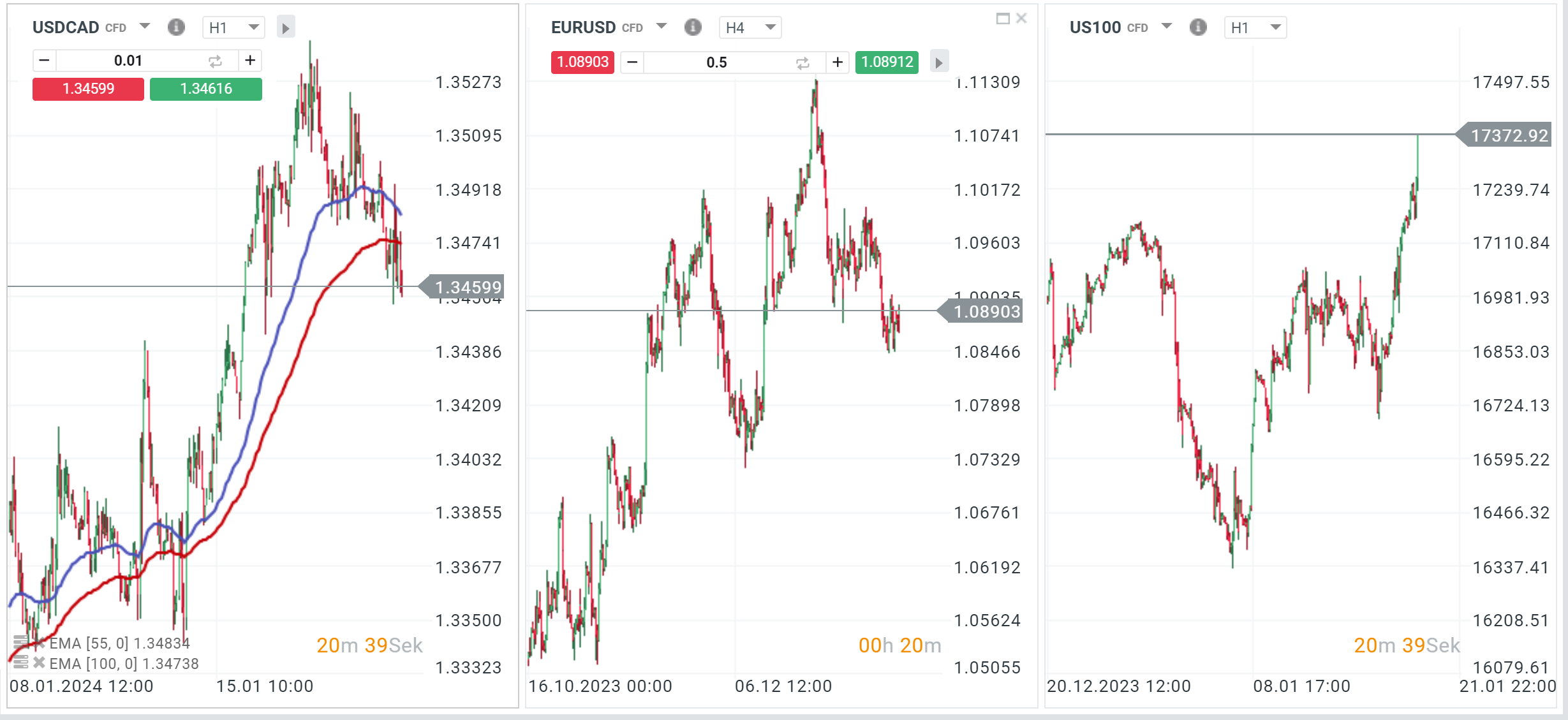1568x720 pixels.
Task: Collapse the USDCAD trade panel arrow
Action: tap(286, 27)
